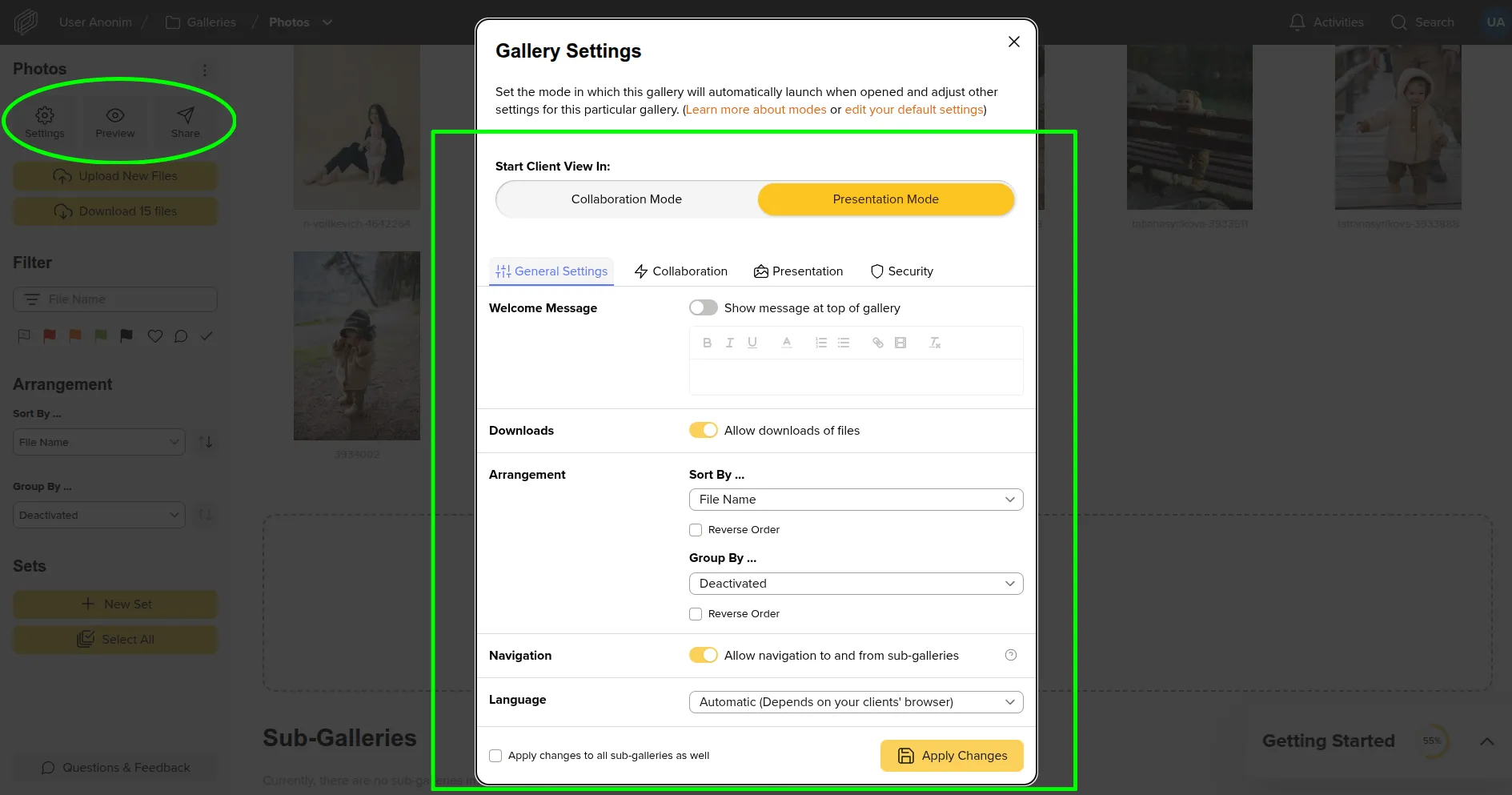
Task: Enable the Show message at top of gallery toggle
Action: [703, 307]
